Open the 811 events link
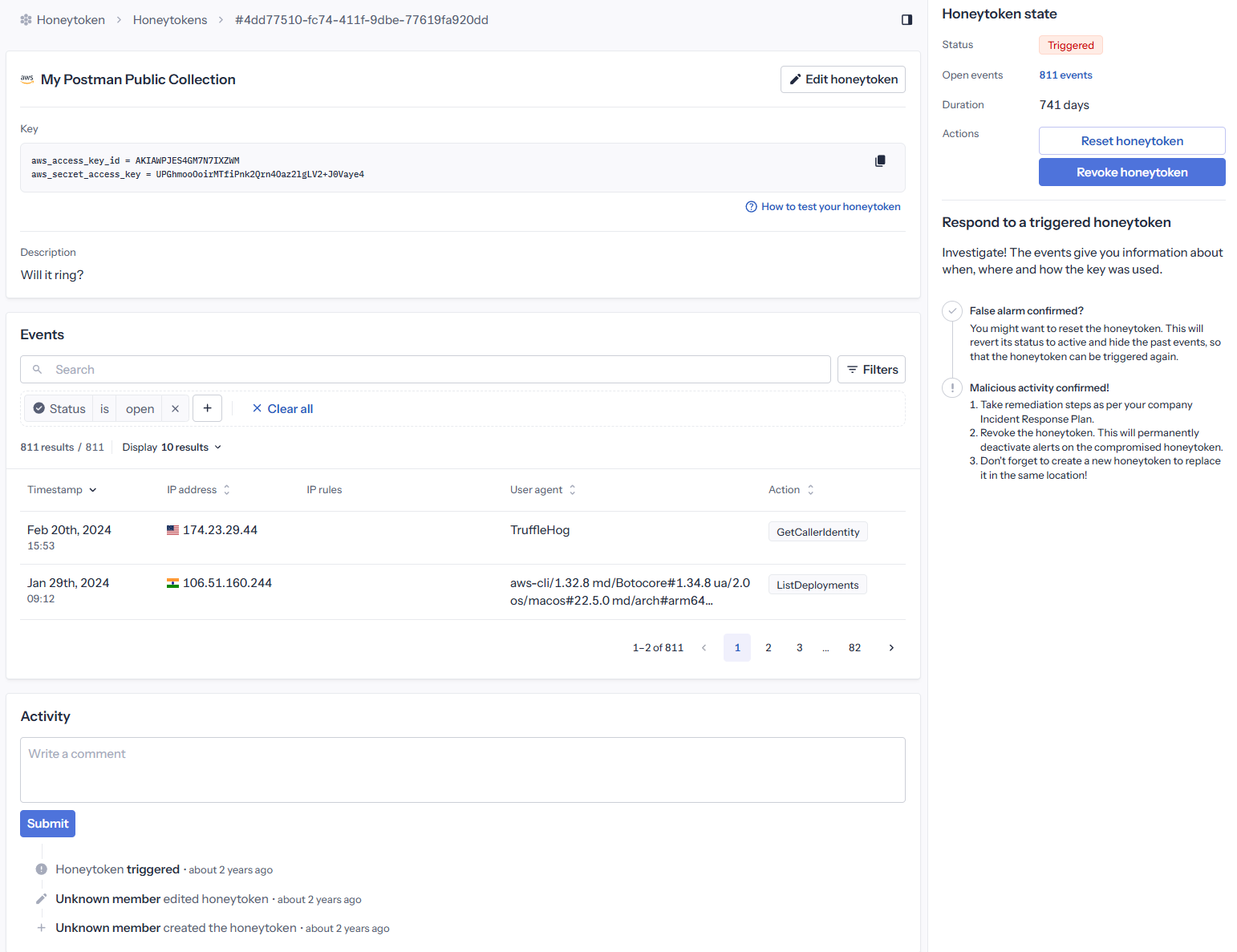 (x=1065, y=75)
